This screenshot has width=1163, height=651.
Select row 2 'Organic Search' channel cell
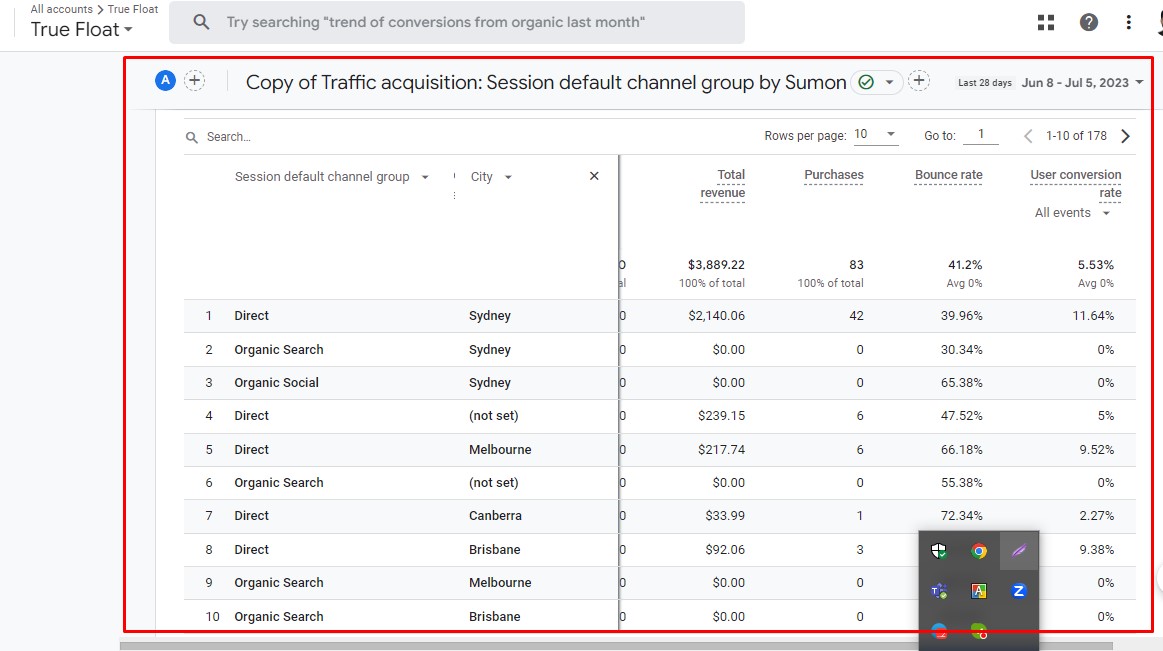pos(279,350)
